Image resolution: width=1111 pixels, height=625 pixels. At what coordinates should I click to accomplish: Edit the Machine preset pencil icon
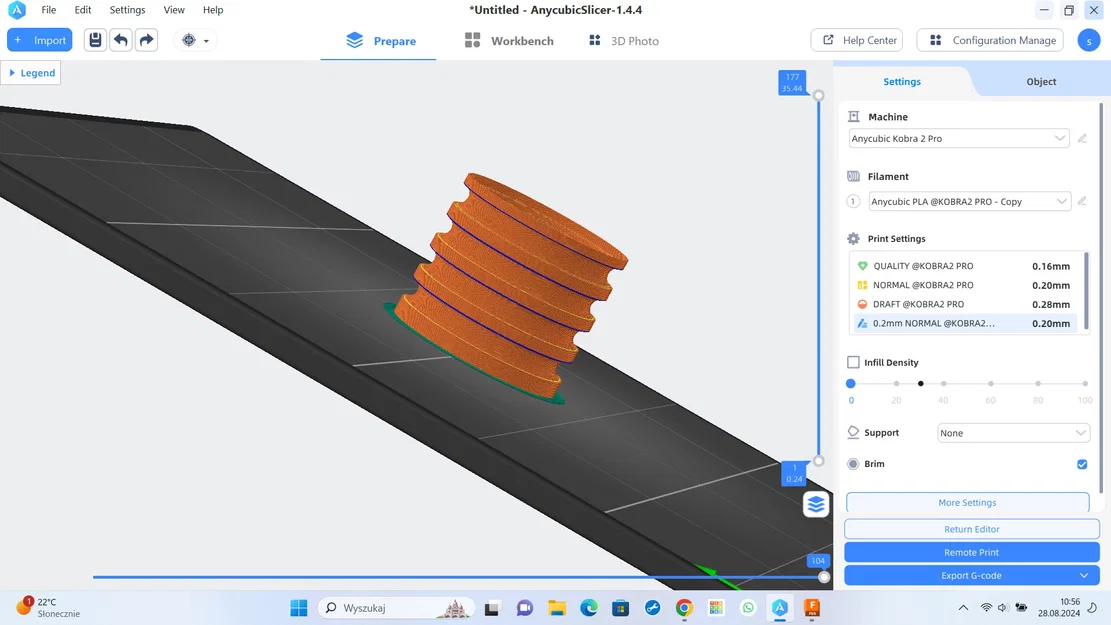pos(1082,138)
